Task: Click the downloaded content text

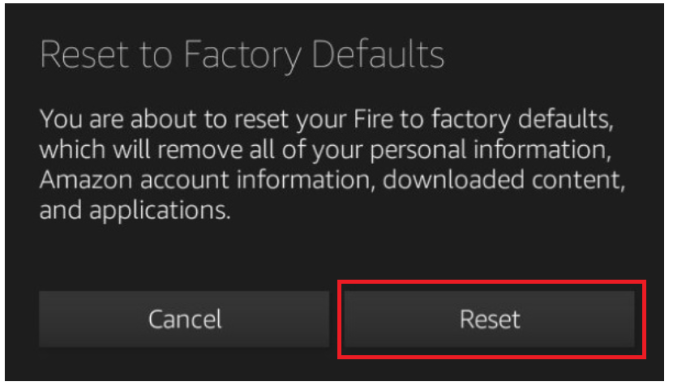Action: (x=504, y=180)
